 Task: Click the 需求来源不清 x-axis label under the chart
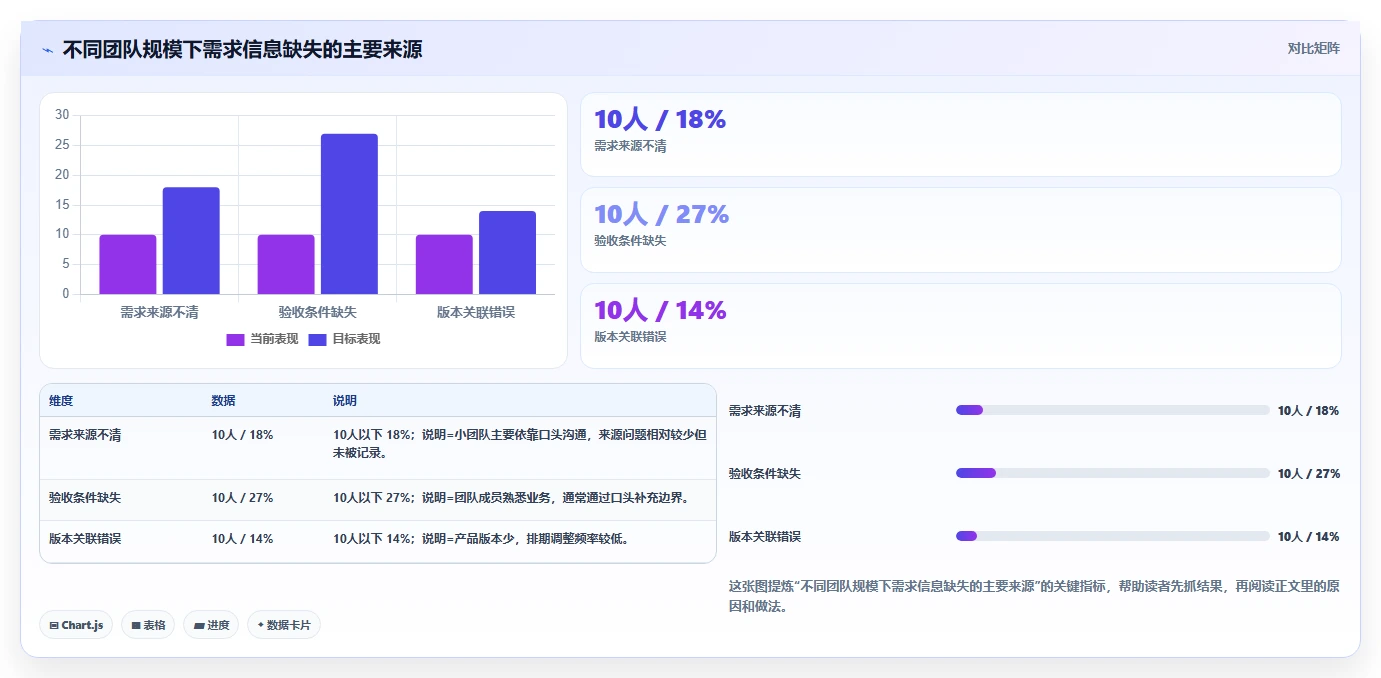(x=159, y=312)
